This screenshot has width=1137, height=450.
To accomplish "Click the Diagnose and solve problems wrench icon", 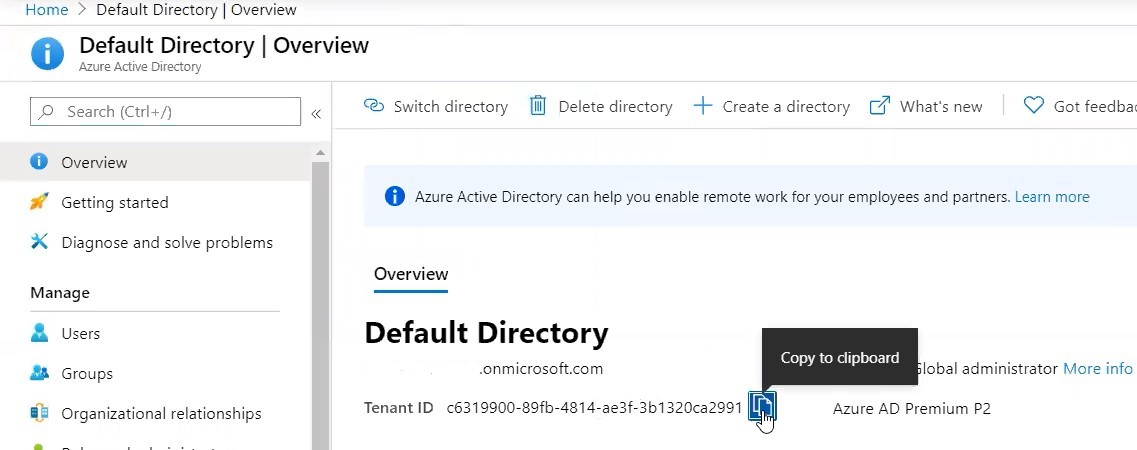I will pos(39,241).
